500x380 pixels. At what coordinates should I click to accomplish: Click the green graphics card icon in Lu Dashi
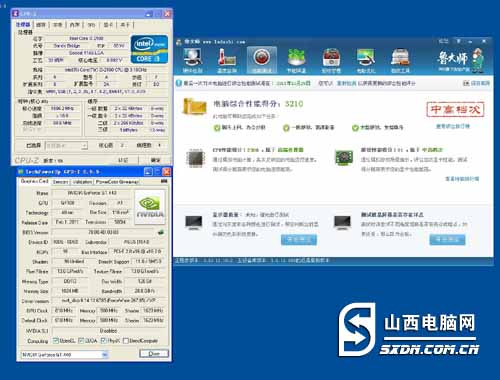tap(344, 158)
